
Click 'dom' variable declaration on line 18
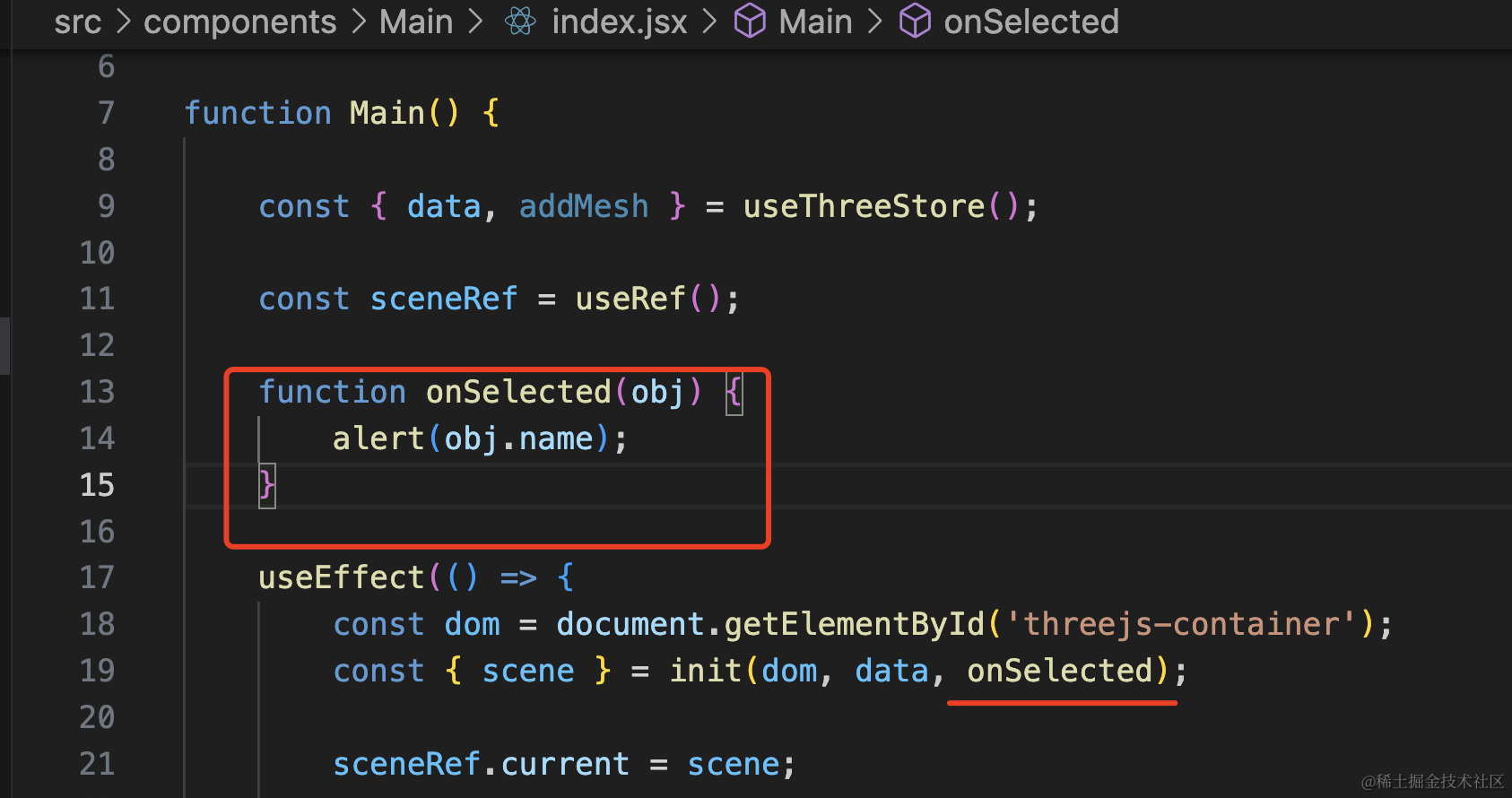(472, 624)
